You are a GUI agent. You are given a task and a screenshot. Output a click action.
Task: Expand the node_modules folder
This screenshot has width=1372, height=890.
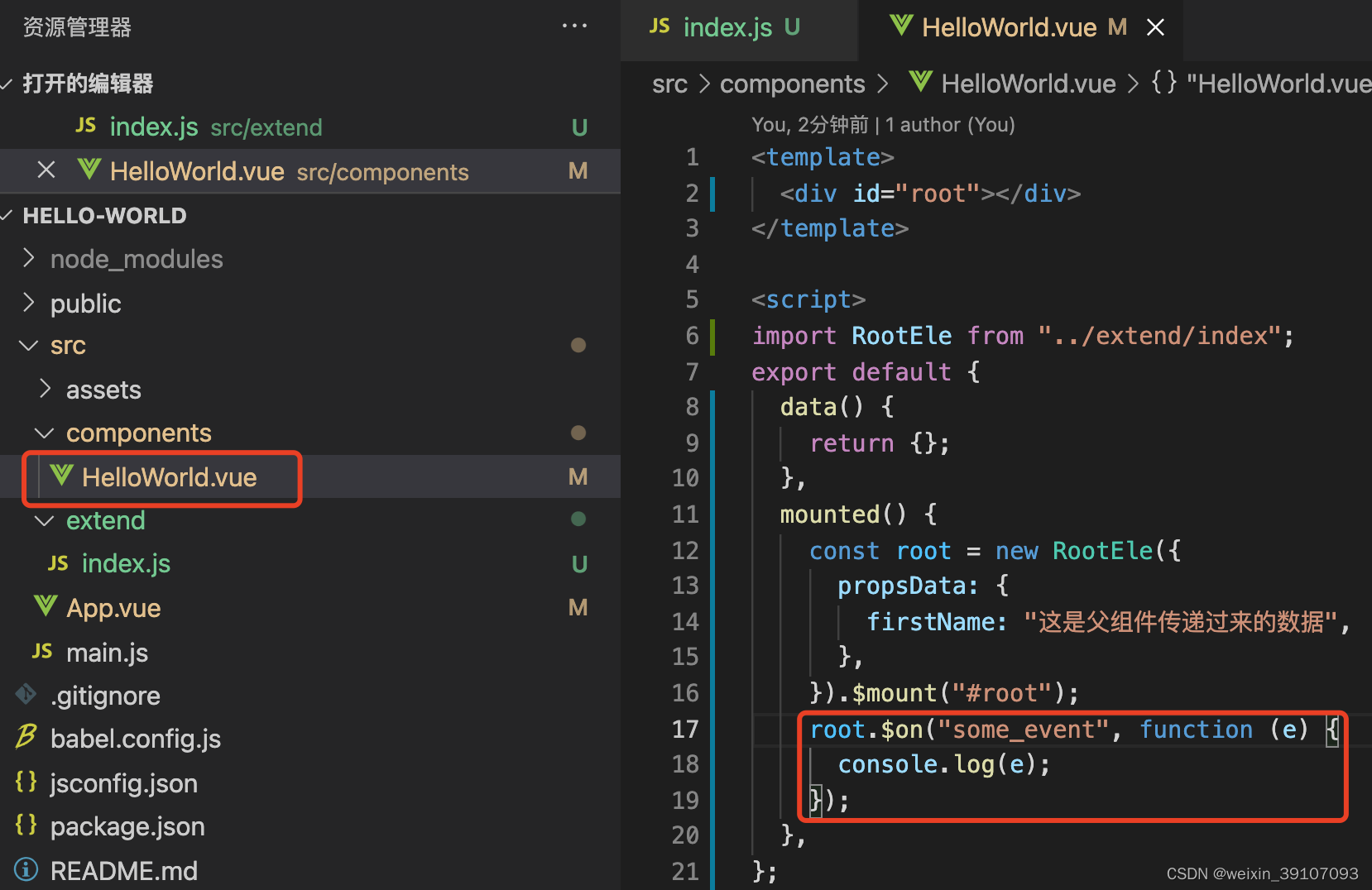pyautogui.click(x=29, y=258)
